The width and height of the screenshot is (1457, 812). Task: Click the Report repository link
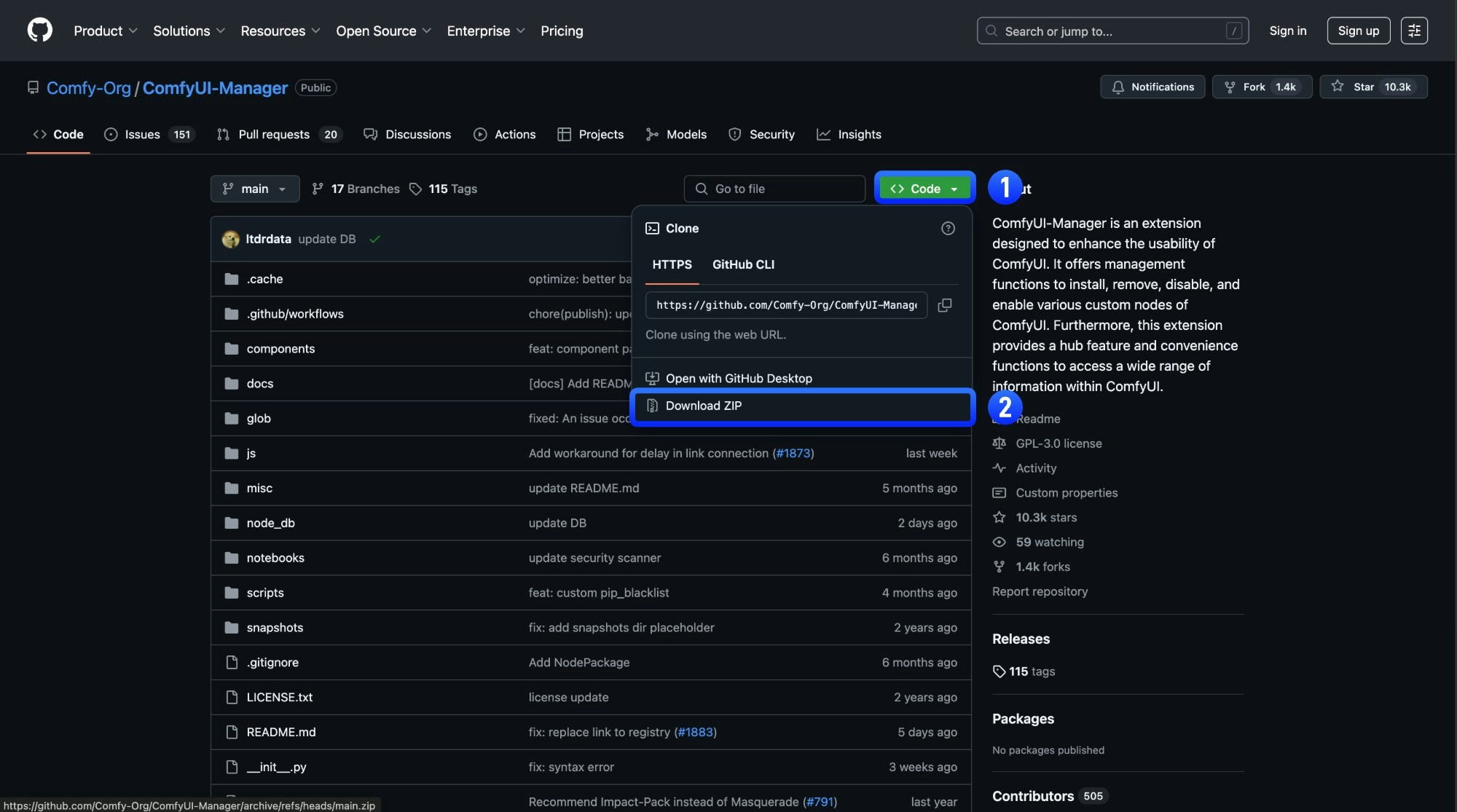pos(1040,591)
